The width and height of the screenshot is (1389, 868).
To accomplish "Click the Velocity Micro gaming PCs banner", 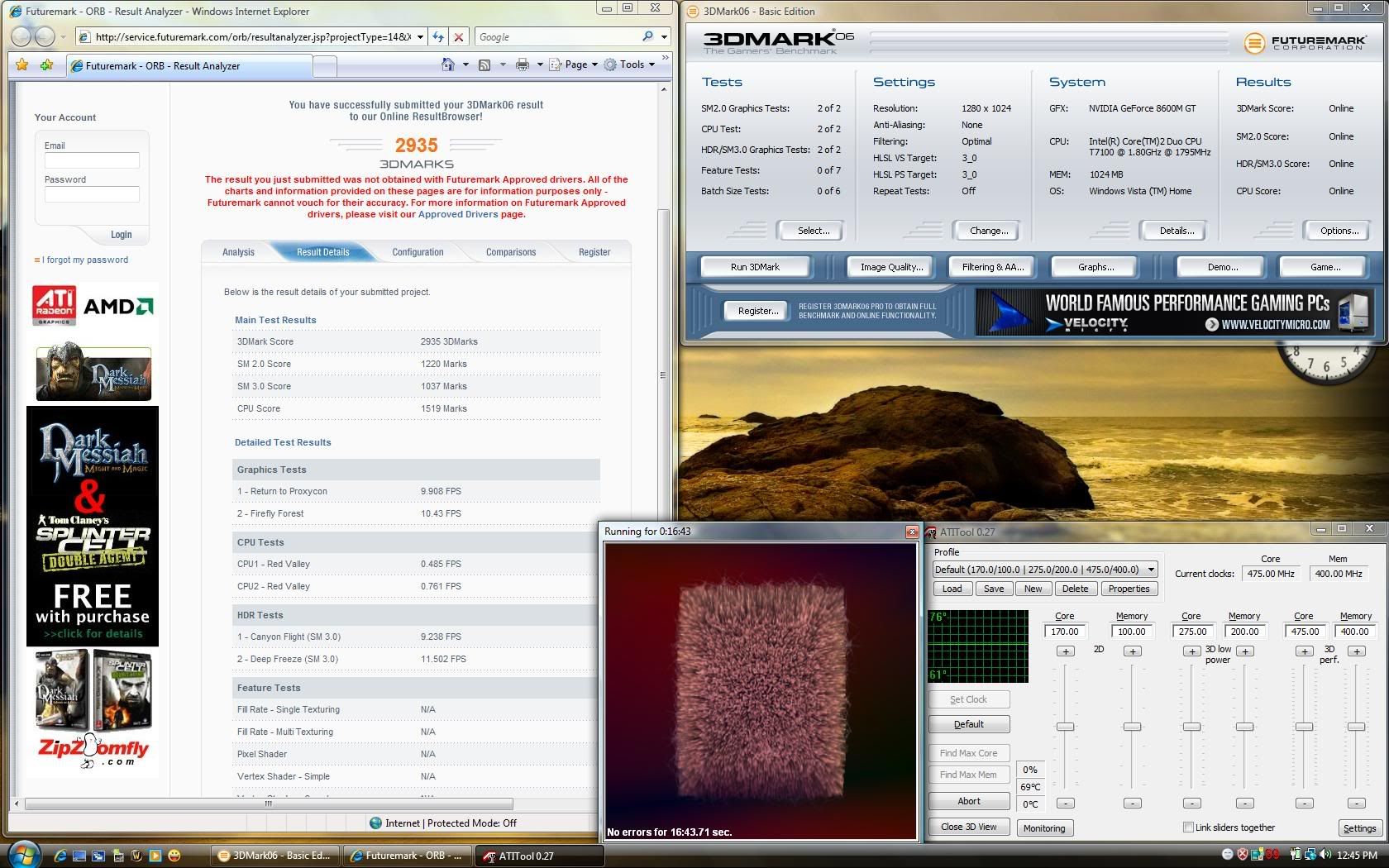I will [1174, 312].
